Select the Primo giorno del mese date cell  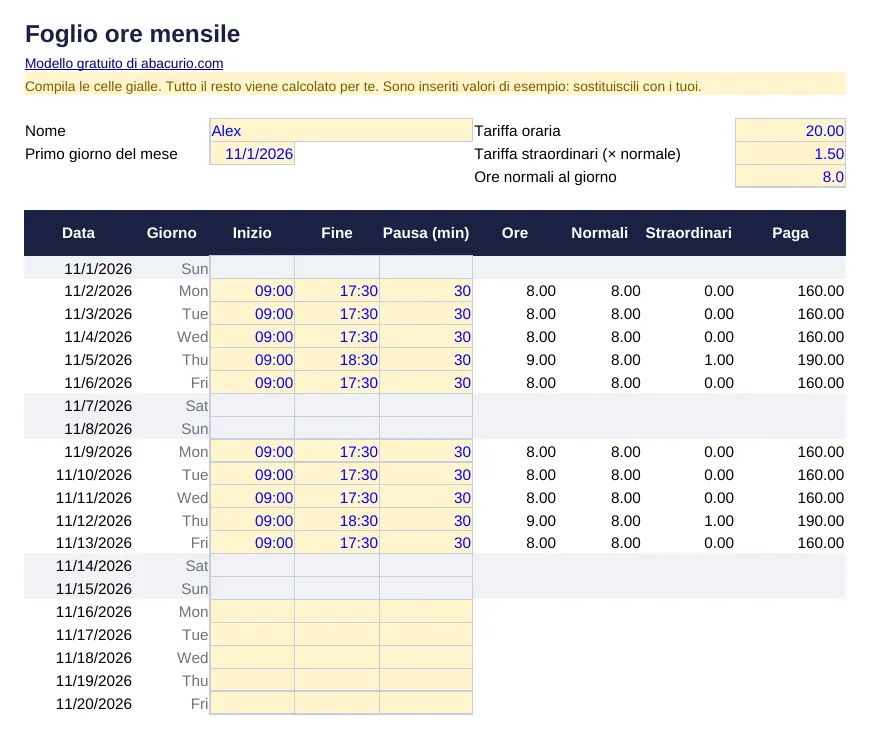click(x=252, y=154)
